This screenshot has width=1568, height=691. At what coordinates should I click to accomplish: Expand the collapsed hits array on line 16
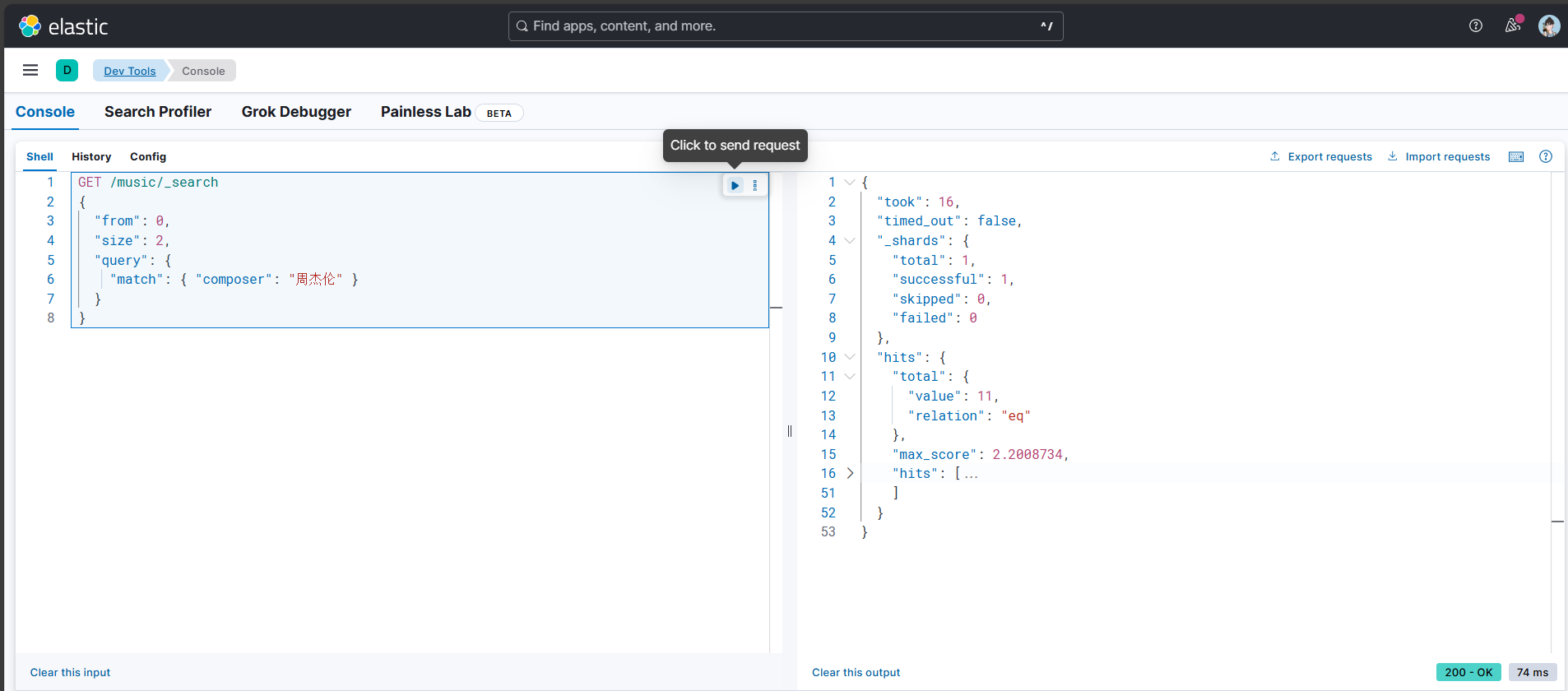pyautogui.click(x=850, y=474)
